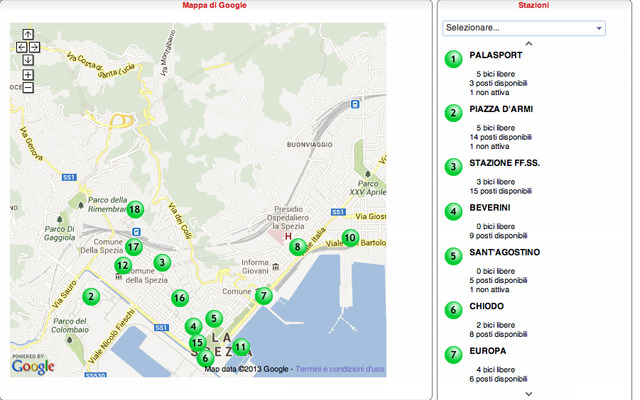The height and width of the screenshot is (400, 640).
Task: Click green badge 2 in station list
Action: (x=453, y=113)
